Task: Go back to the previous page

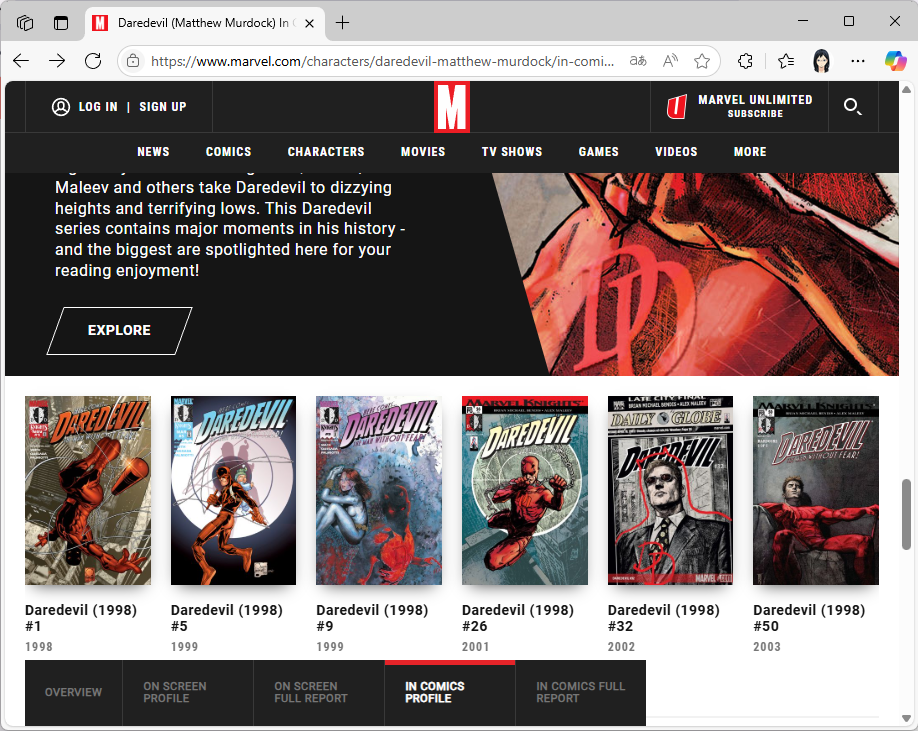Action: [x=21, y=61]
